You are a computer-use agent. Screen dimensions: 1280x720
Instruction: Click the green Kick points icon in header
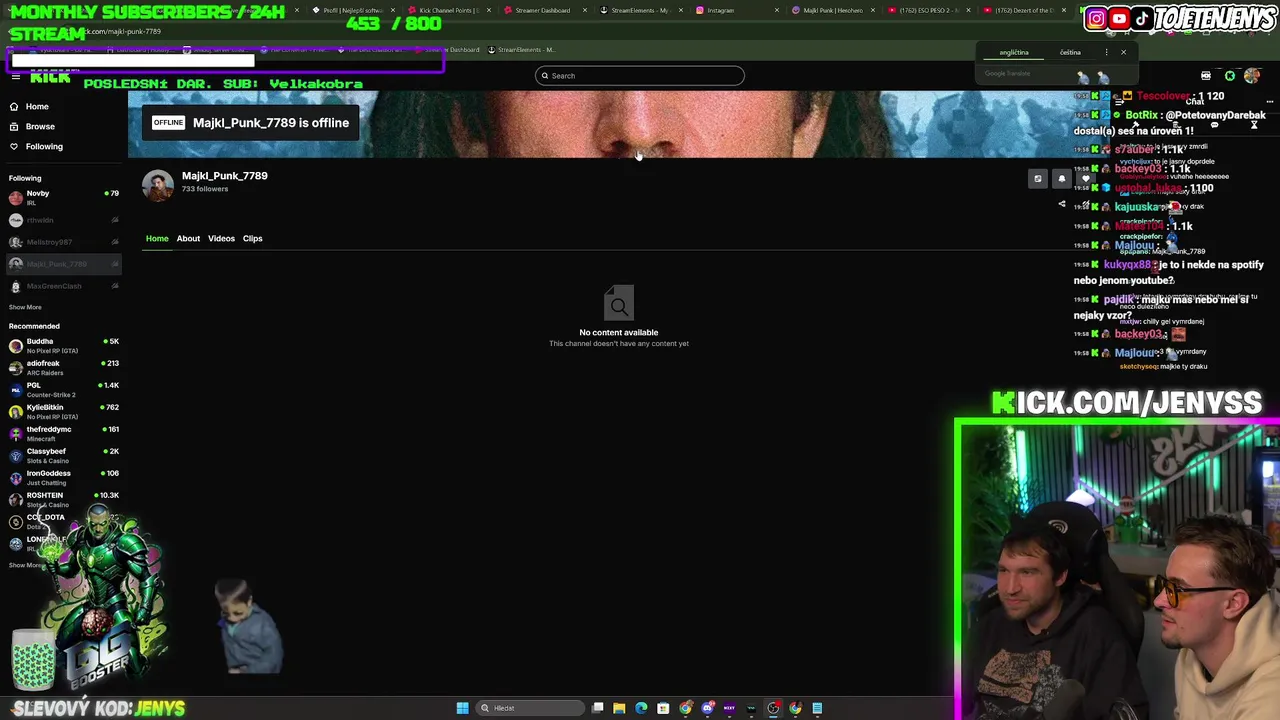coord(1230,76)
